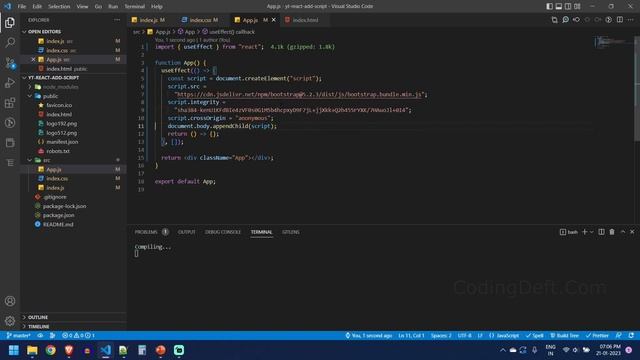Open manifest.json in the file tree
This screenshot has width=640, height=360.
[62, 142]
